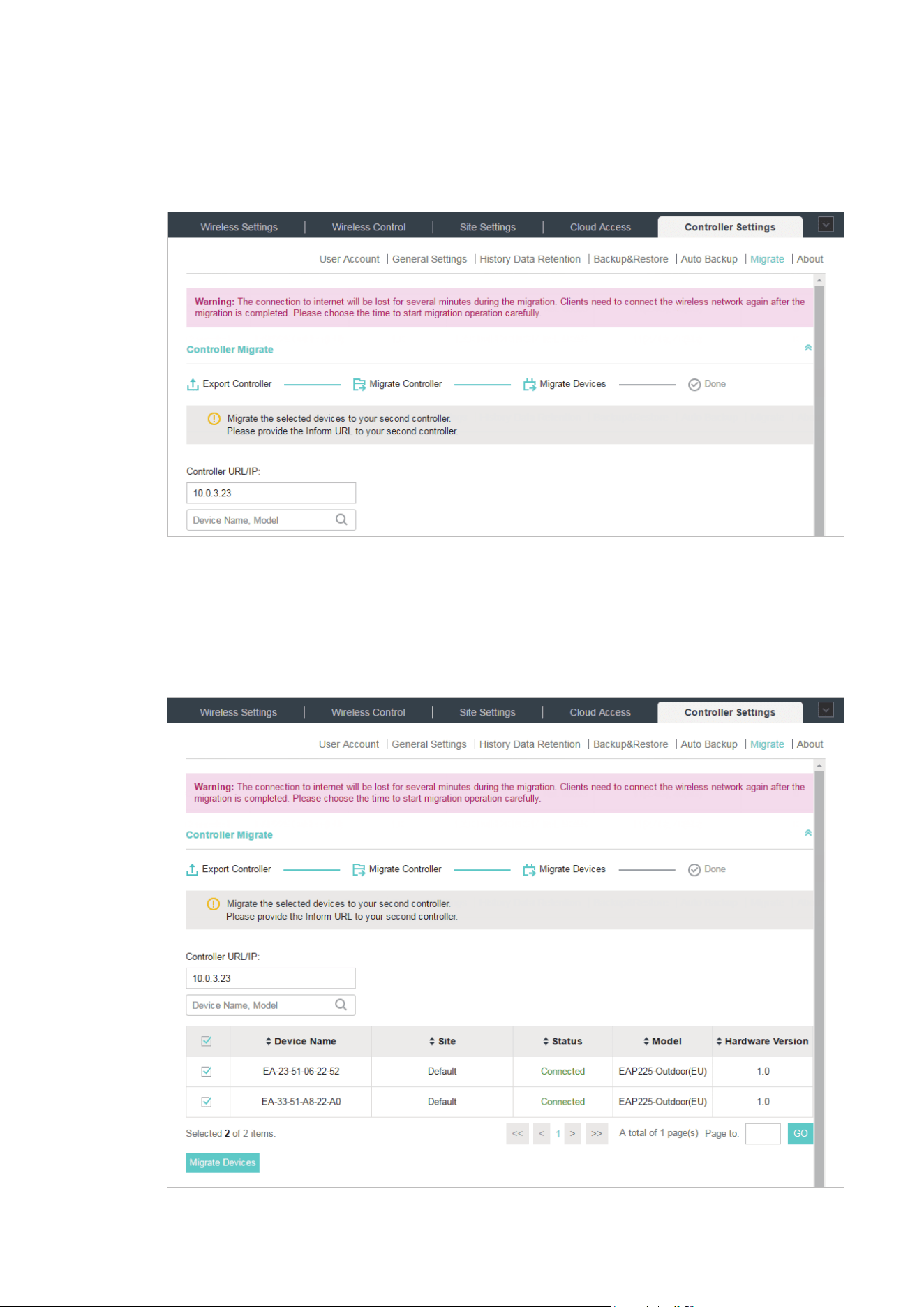Open Wireless Settings tab in lower screenshot
The width and height of the screenshot is (924, 1307).
click(x=239, y=712)
